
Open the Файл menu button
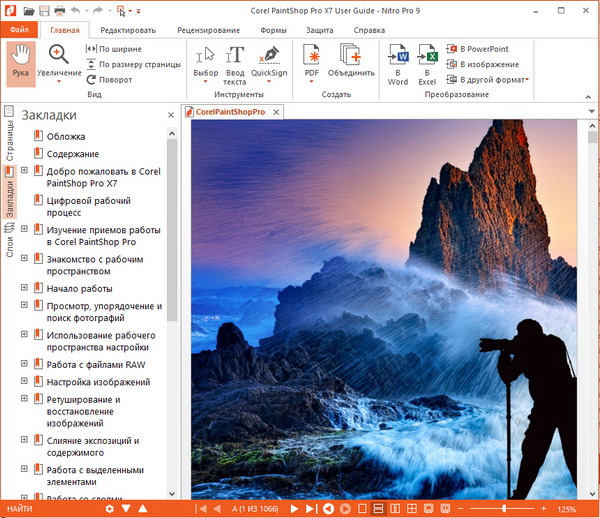click(x=19, y=30)
